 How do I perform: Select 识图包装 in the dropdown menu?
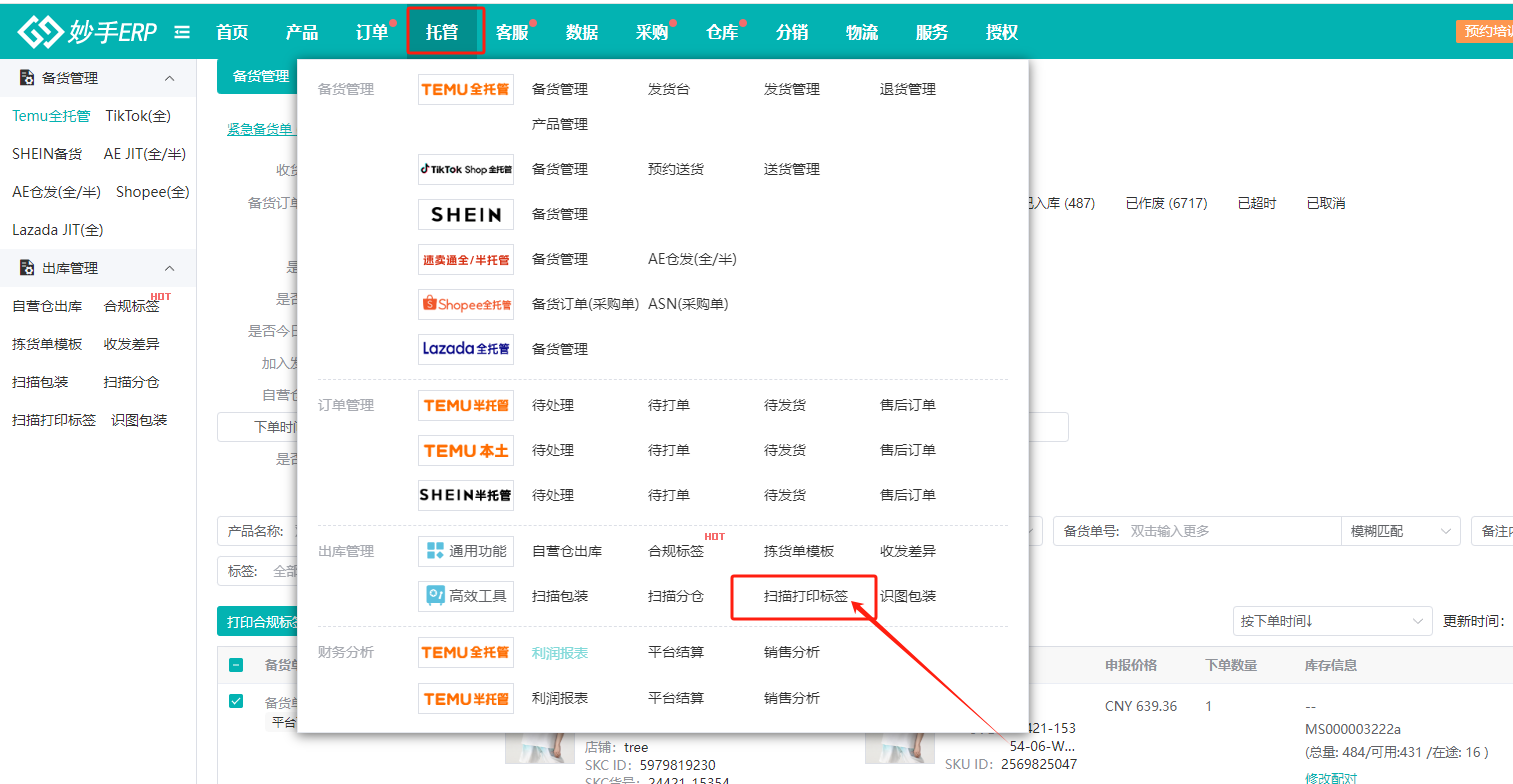tap(908, 596)
